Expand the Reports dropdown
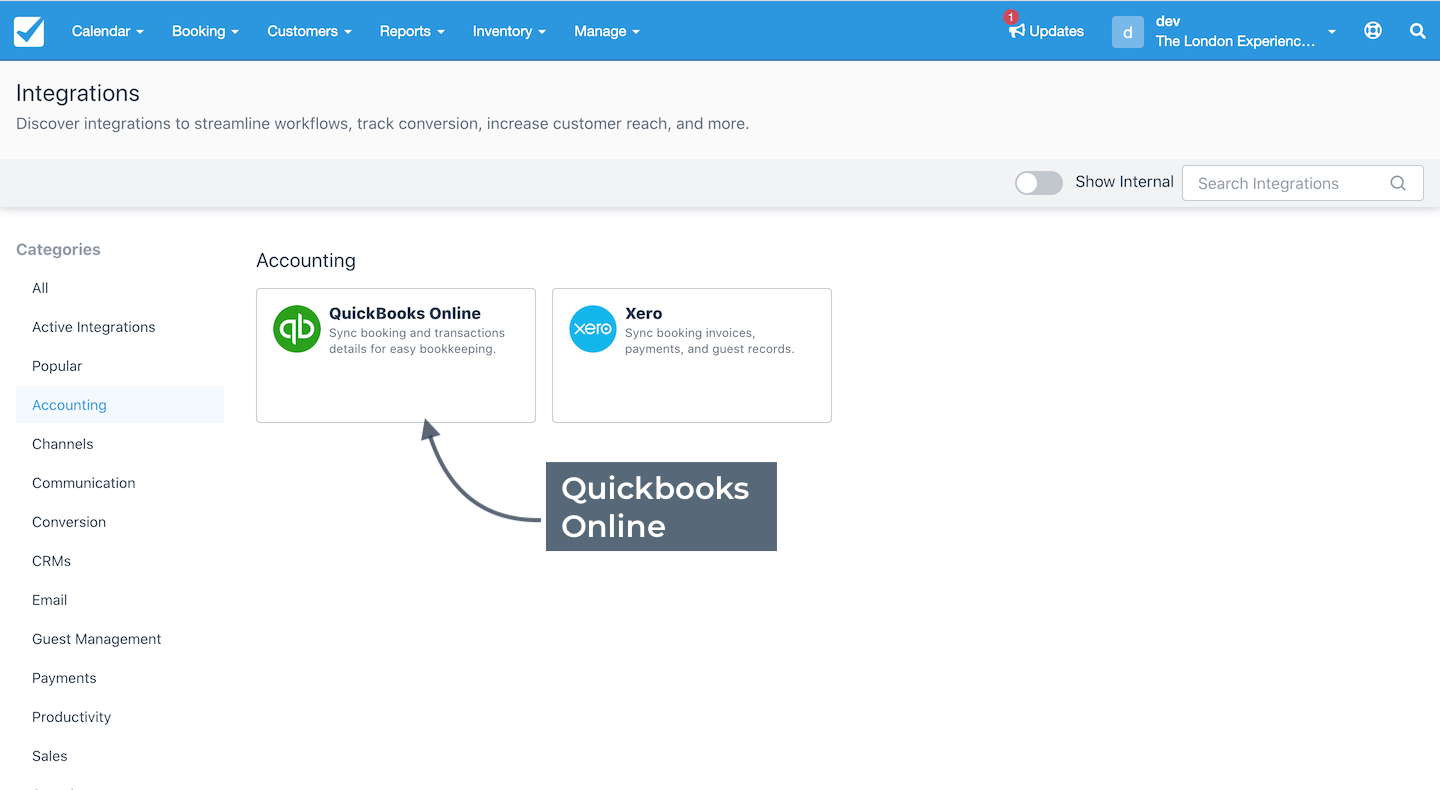Viewport: 1440px width, 790px height. coord(412,31)
